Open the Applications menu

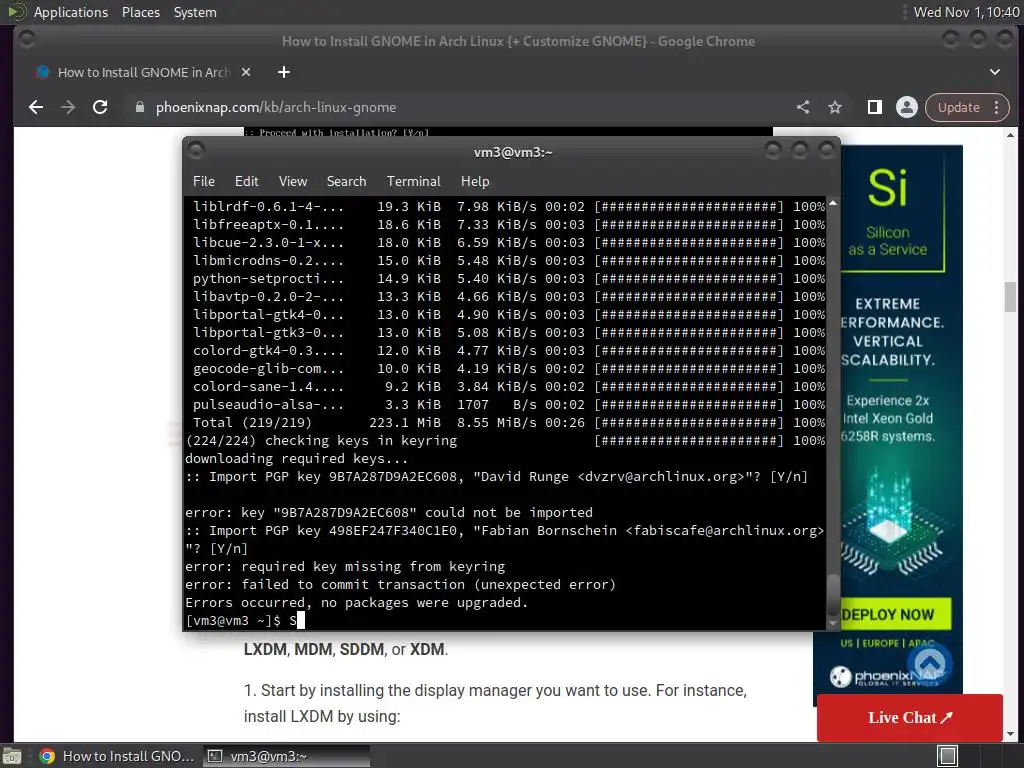coord(71,12)
